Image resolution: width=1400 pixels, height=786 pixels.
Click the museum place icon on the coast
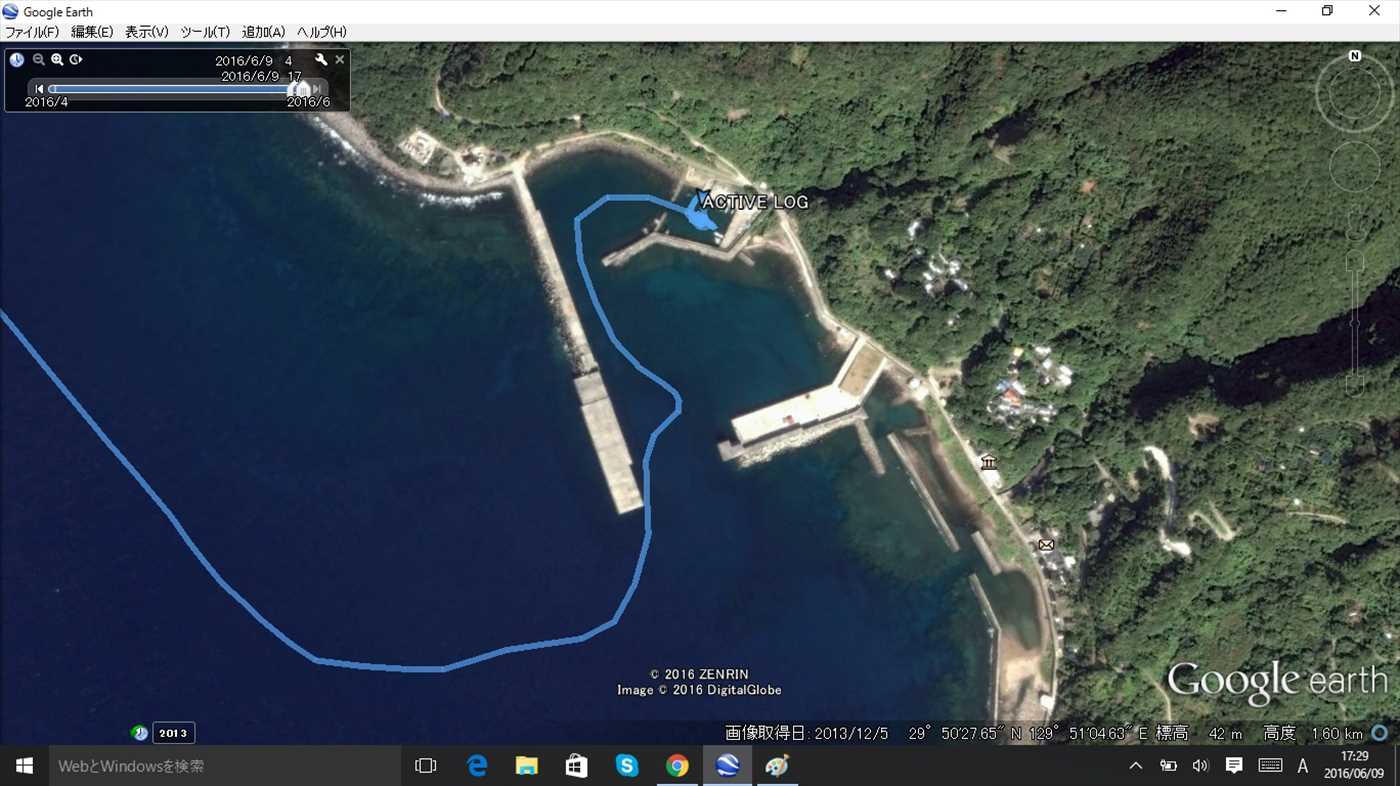pyautogui.click(x=990, y=462)
